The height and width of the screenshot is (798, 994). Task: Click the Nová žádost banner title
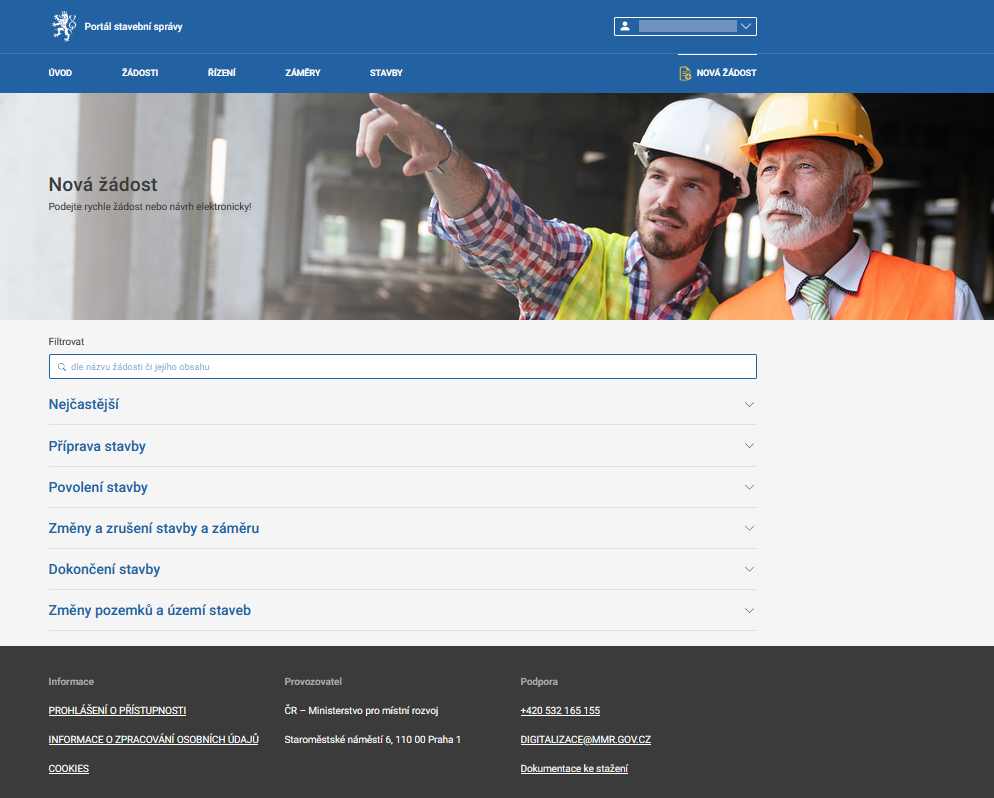point(103,184)
